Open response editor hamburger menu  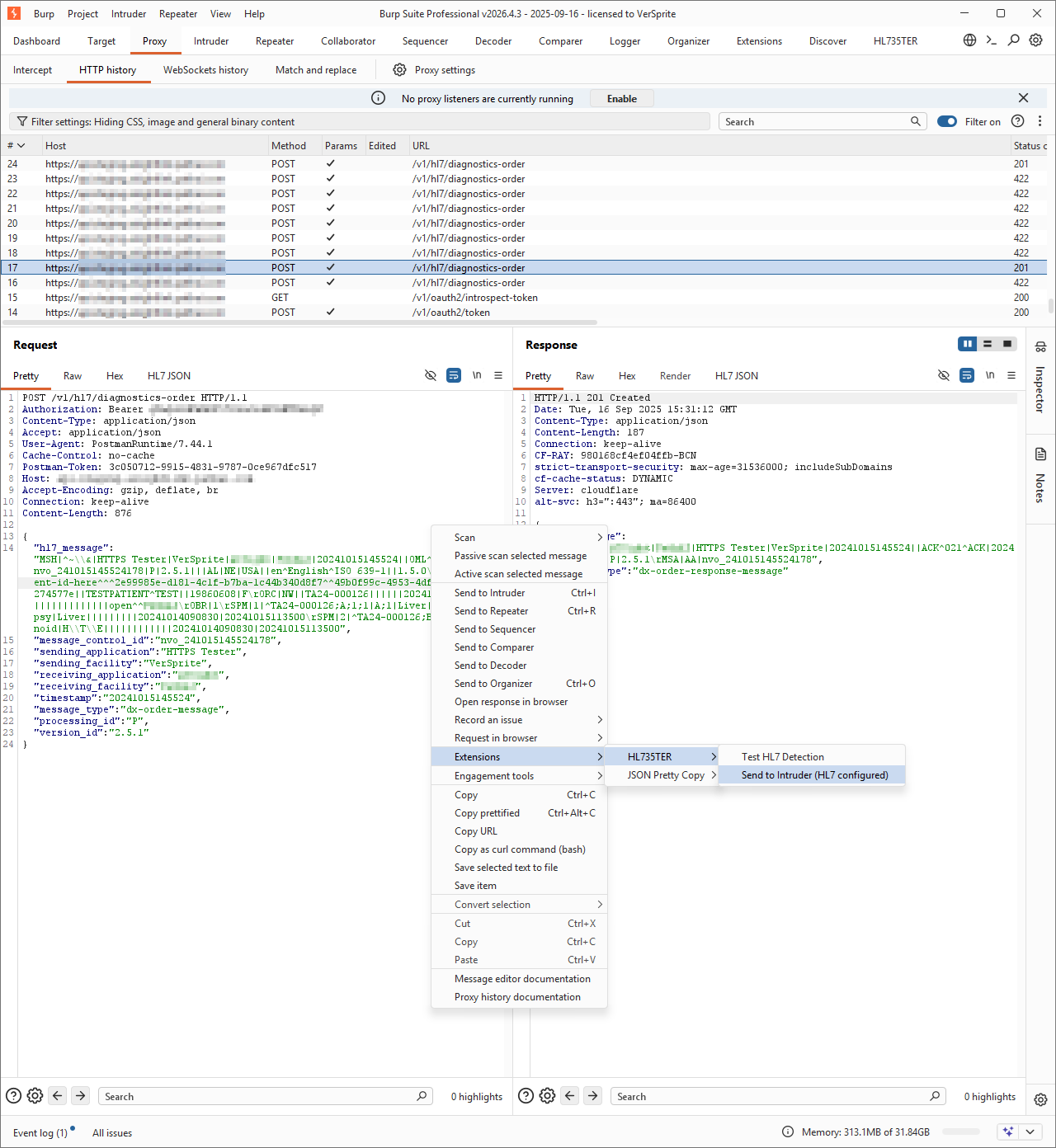(1011, 375)
